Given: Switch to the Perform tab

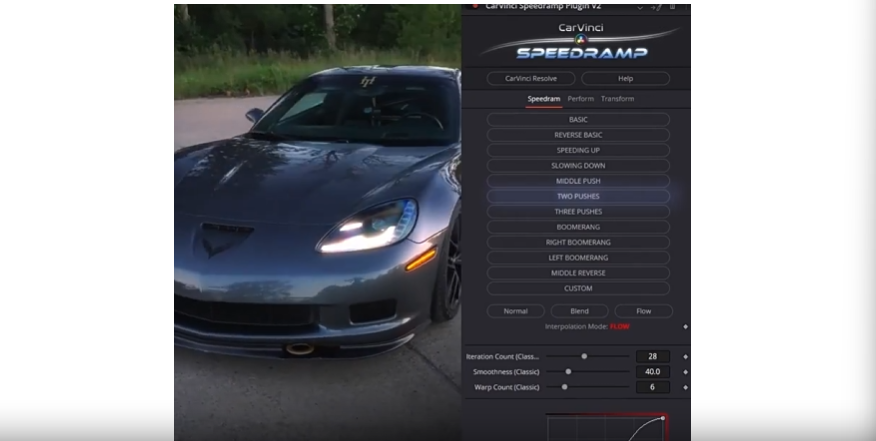Looking at the screenshot, I should tap(580, 99).
